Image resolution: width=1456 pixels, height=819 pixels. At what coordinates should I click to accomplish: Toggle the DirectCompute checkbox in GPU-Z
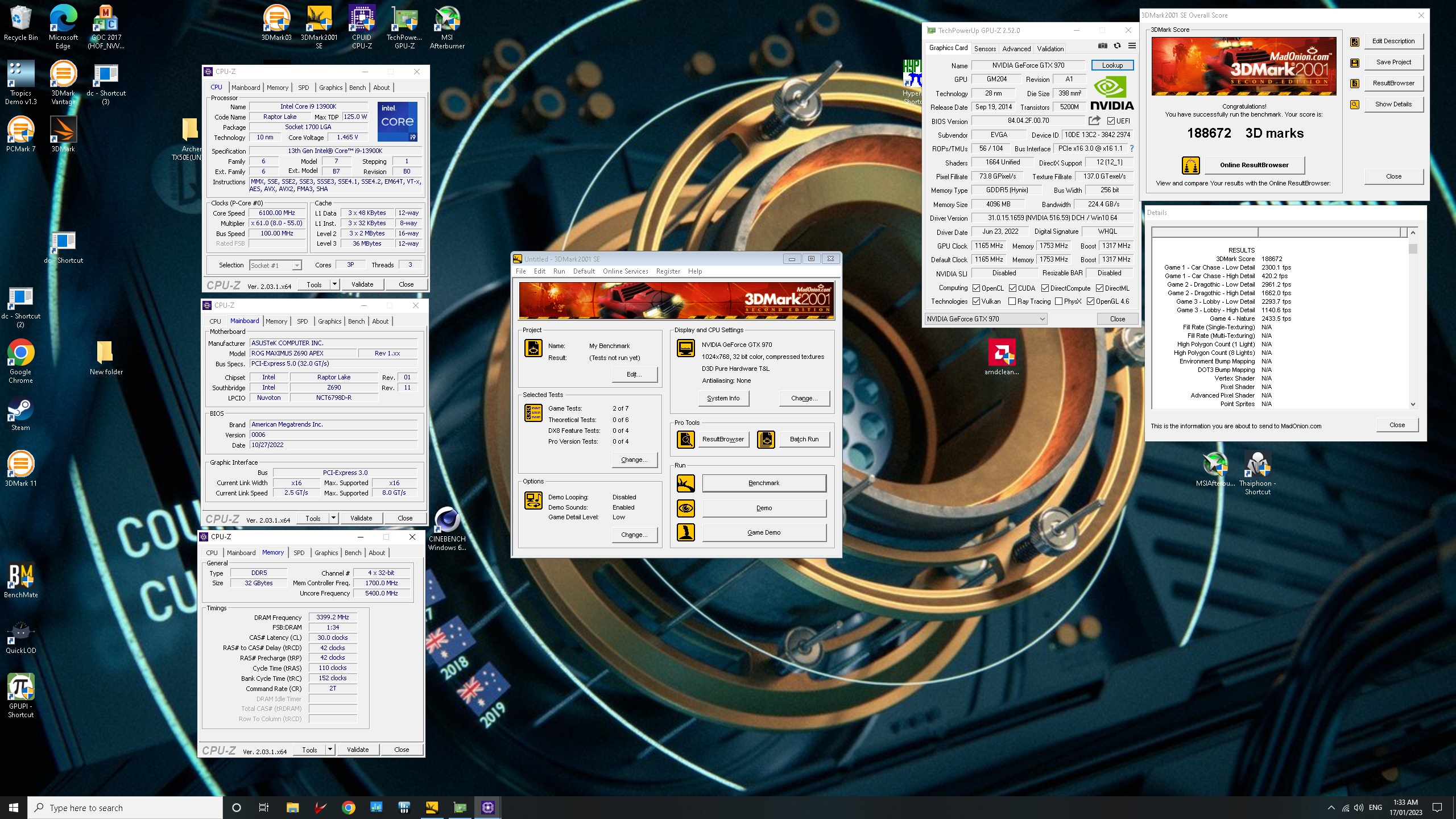1045,288
